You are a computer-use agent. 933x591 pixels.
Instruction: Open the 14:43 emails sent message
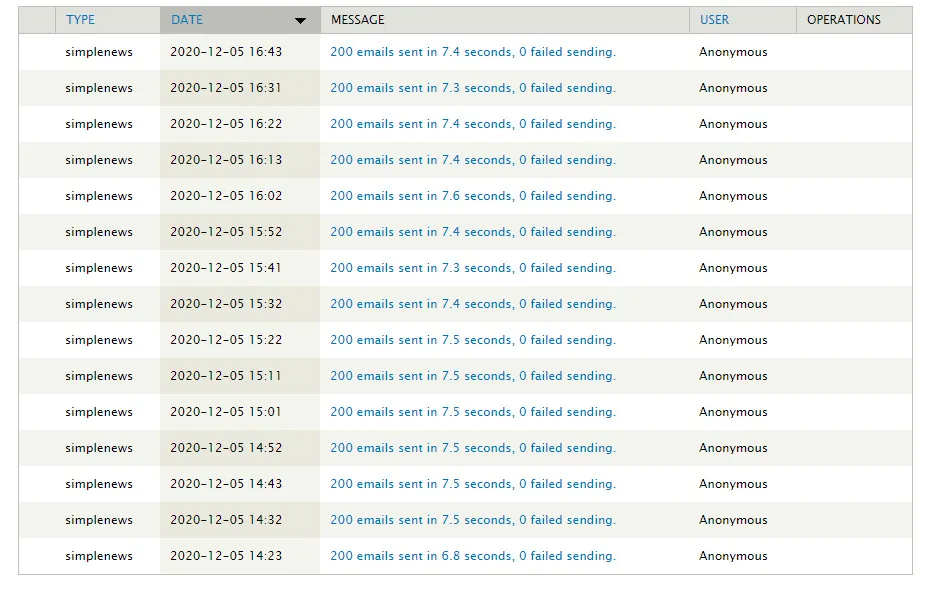[472, 484]
